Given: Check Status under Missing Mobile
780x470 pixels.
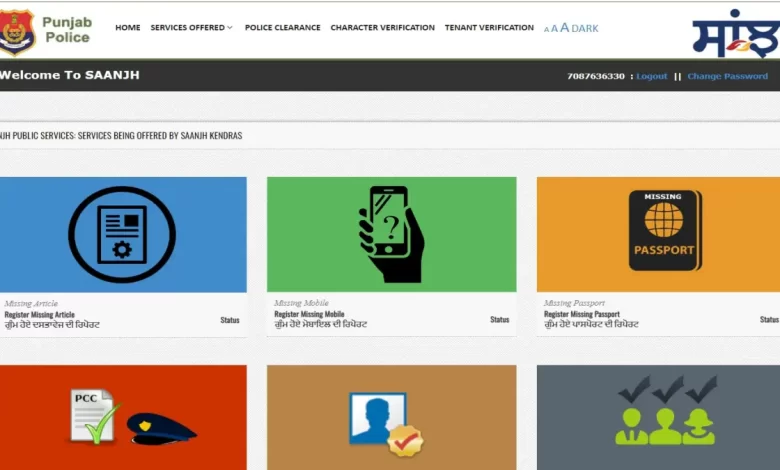Looking at the screenshot, I should (499, 320).
